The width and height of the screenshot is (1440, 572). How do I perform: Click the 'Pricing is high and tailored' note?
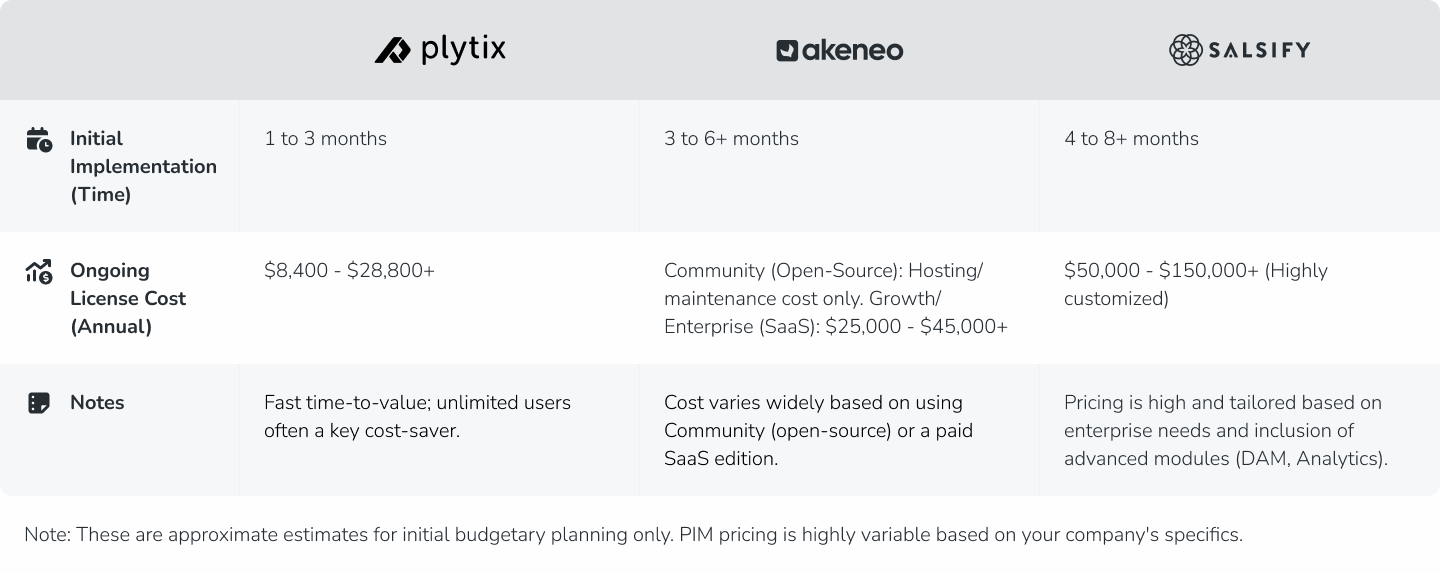click(x=1226, y=430)
